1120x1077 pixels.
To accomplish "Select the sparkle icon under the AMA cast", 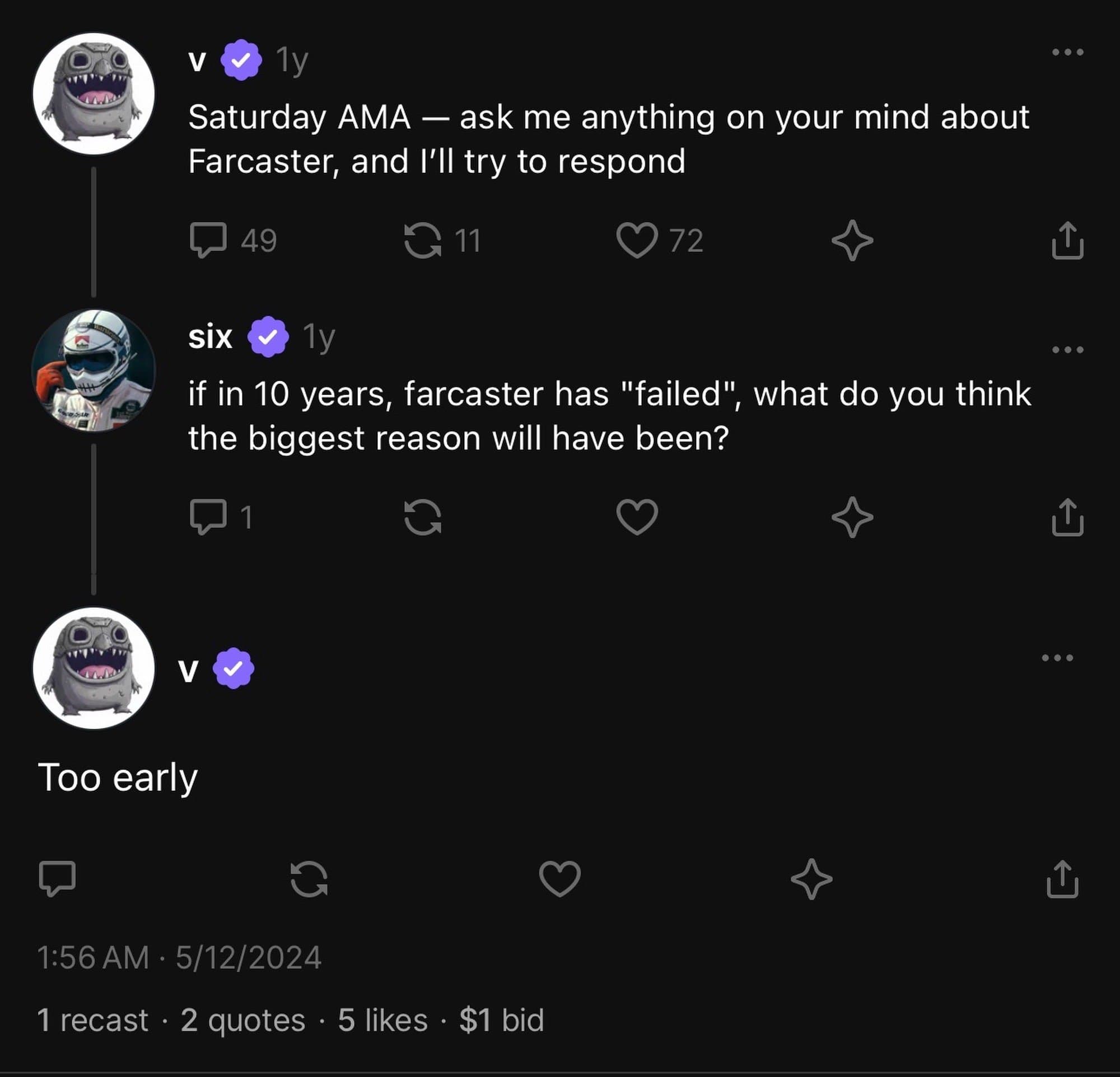I will pos(852,241).
